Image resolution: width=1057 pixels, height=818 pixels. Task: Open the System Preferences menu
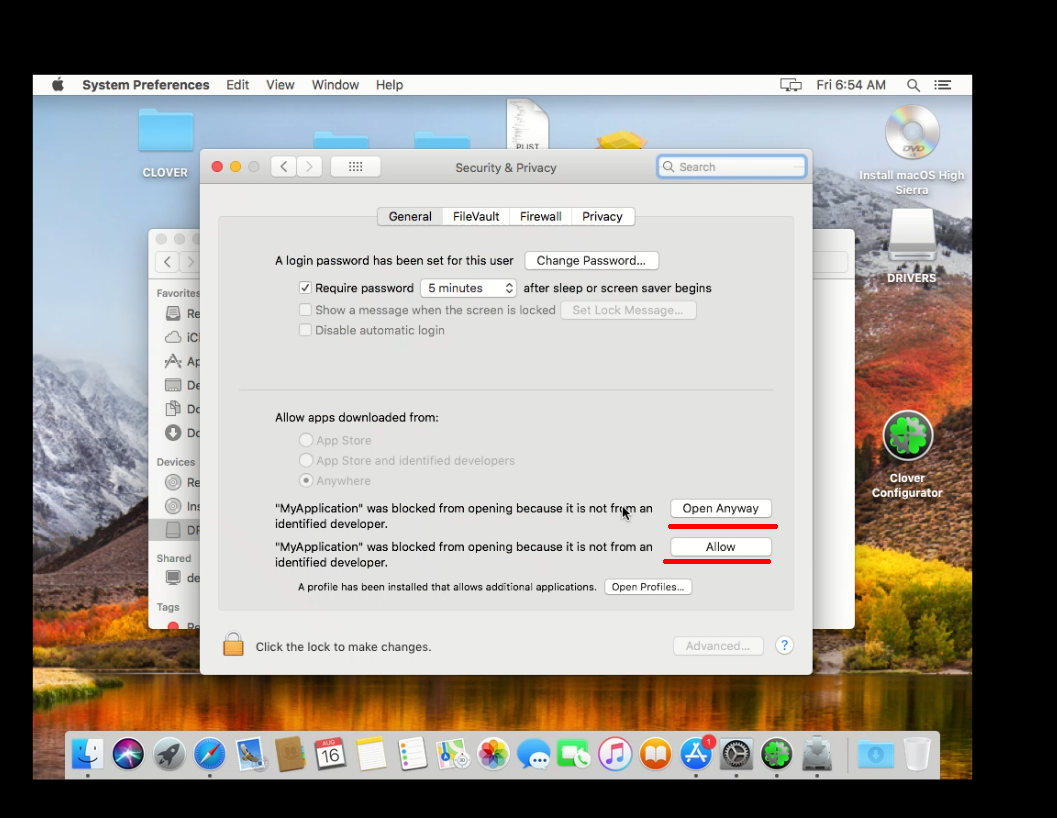(x=146, y=85)
